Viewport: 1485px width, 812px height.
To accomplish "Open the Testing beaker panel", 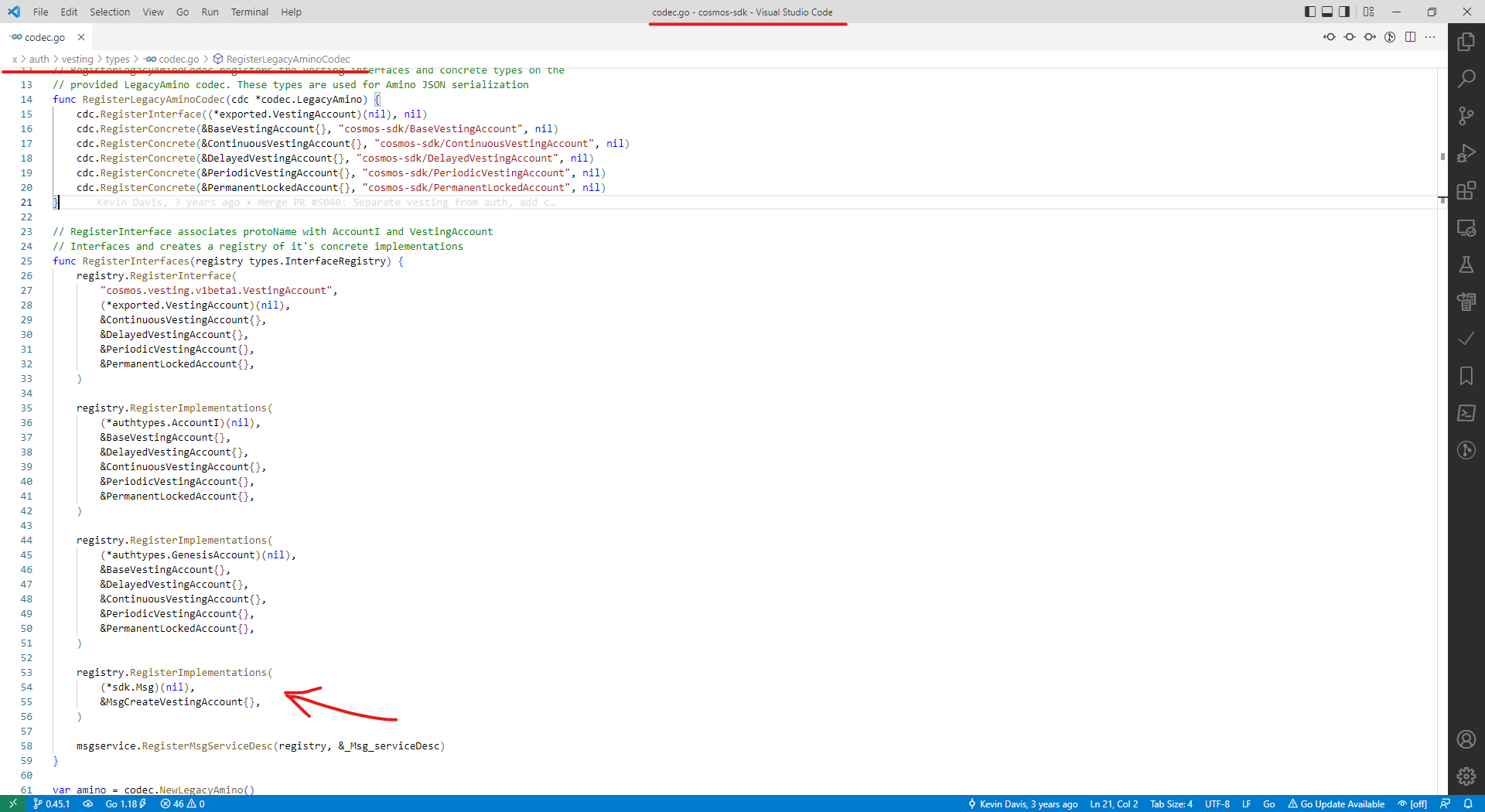I will 1466,264.
